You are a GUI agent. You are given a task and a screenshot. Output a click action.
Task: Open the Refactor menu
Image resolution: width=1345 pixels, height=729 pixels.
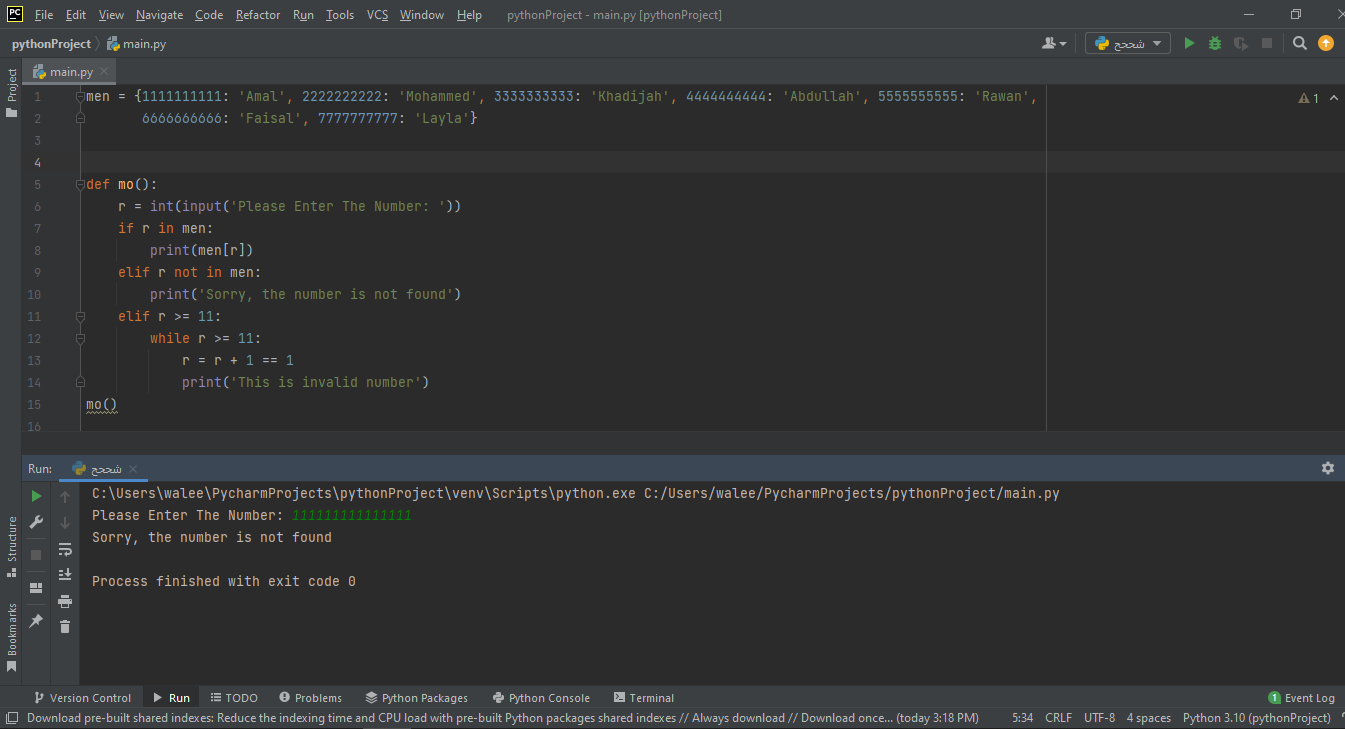pos(258,15)
